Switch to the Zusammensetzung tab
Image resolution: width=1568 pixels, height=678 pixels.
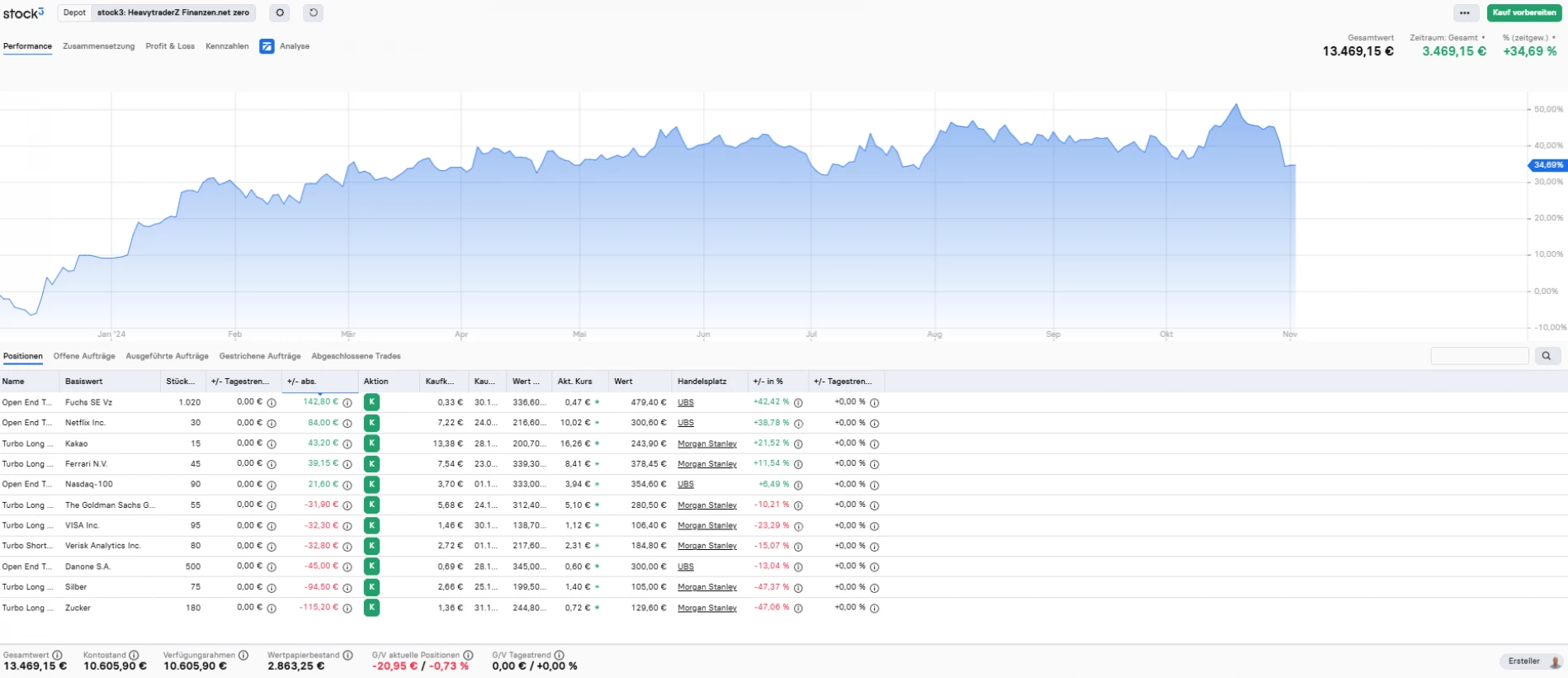click(x=98, y=46)
